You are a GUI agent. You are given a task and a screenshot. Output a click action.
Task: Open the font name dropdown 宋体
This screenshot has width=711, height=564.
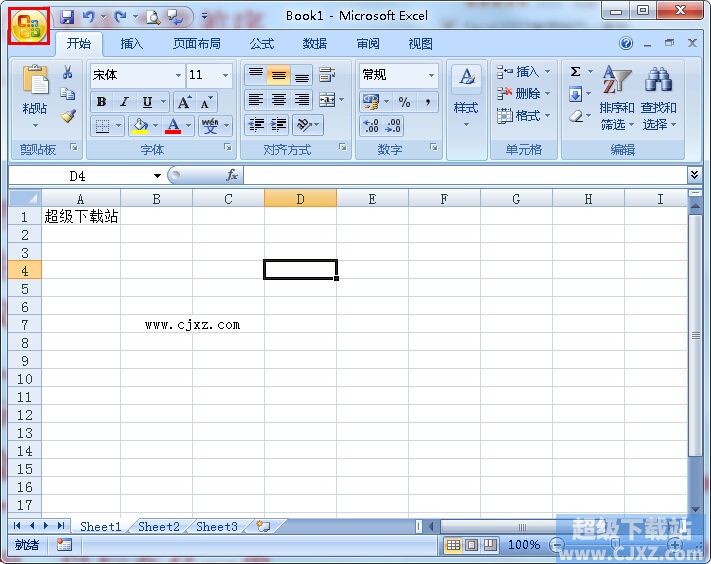pyautogui.click(x=178, y=75)
